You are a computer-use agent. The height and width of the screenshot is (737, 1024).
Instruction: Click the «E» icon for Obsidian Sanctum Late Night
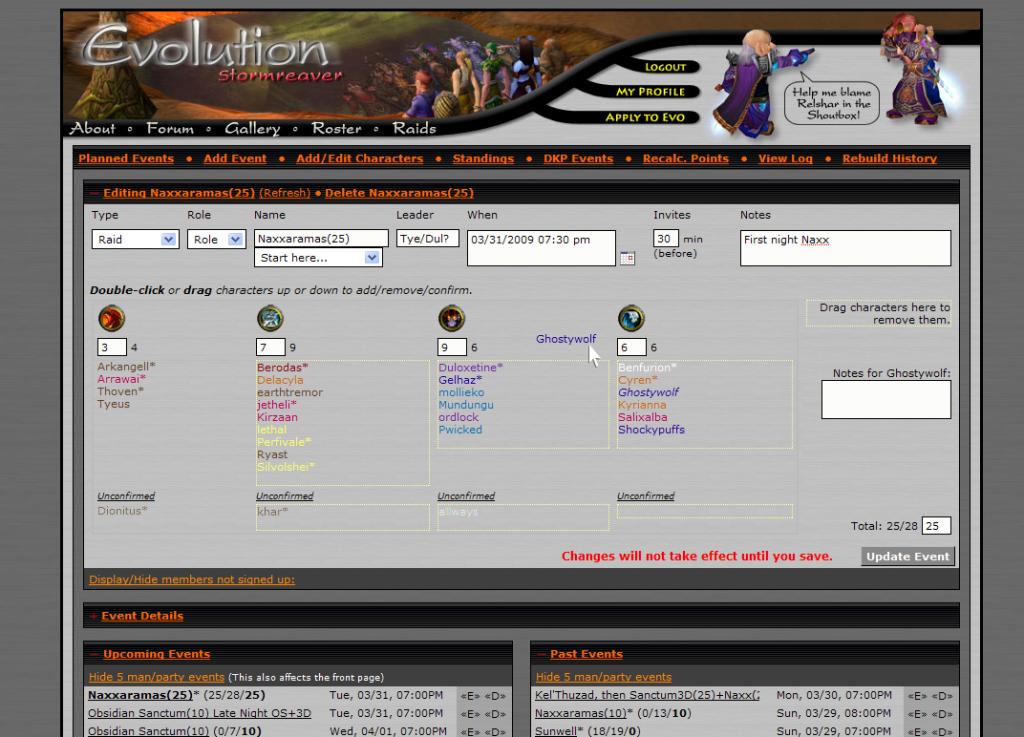[469, 714]
